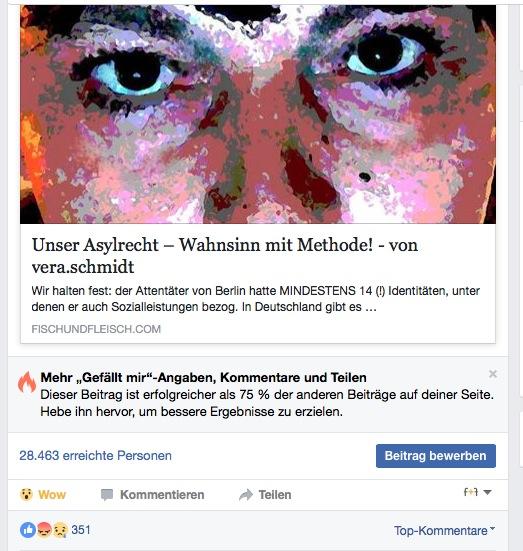Click the FISCHUNDFLEISCH.COM source domain
The image size is (523, 551).
[96, 329]
